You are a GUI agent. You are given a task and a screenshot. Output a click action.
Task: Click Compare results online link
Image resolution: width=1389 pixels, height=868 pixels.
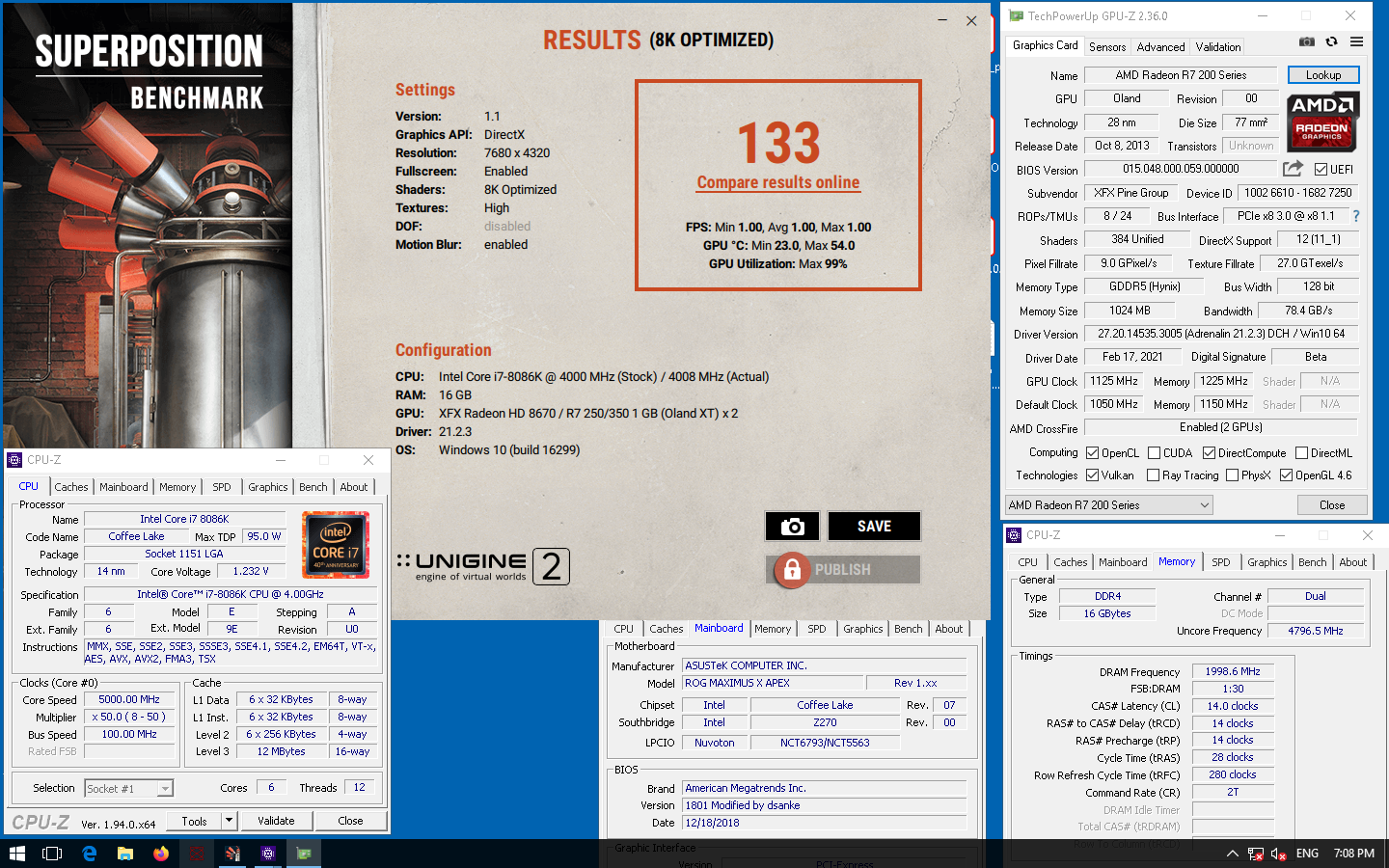click(x=778, y=182)
